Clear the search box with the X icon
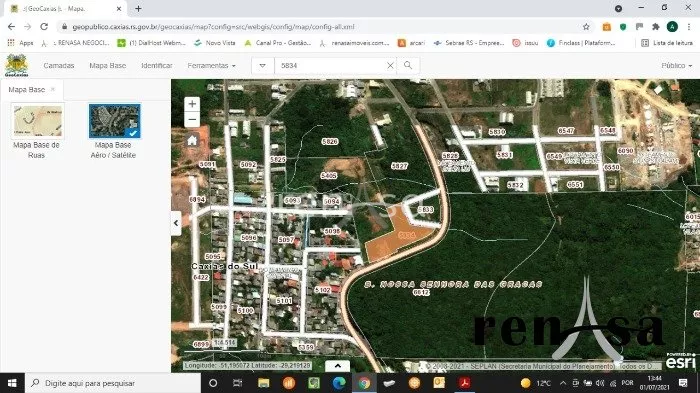Viewport: 700px width, 393px height. (390, 65)
